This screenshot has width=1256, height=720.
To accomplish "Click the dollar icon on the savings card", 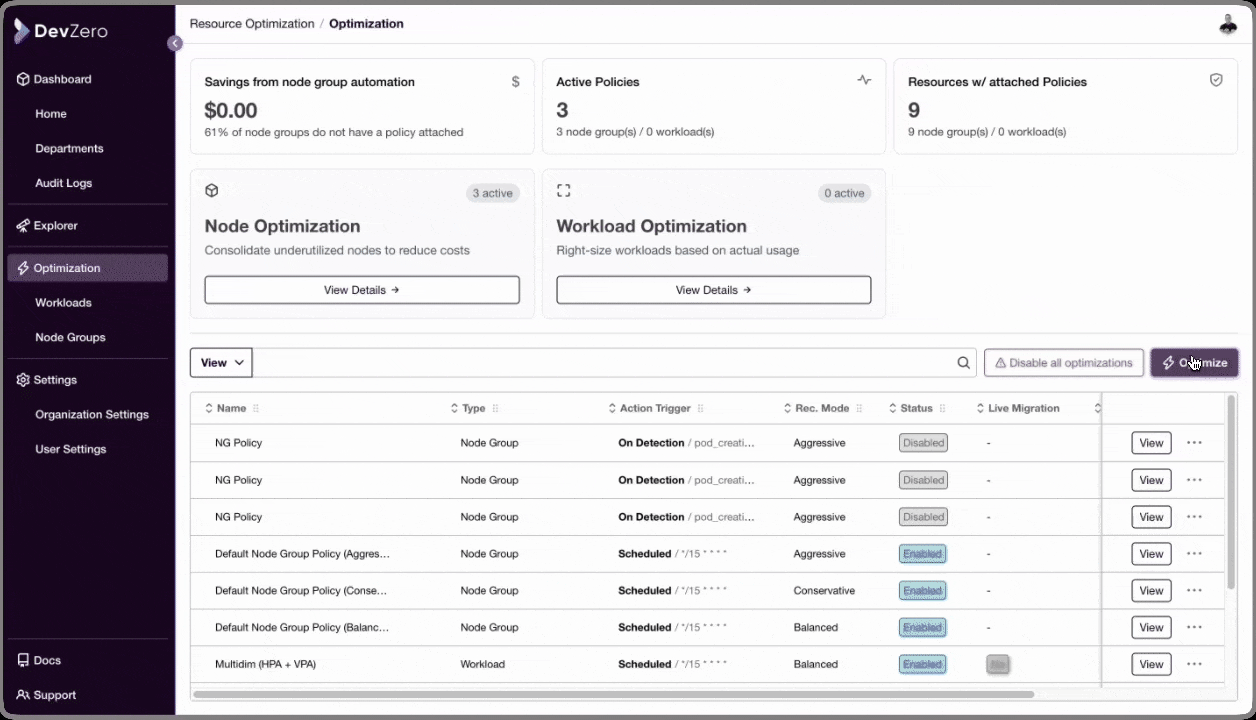I will click(515, 81).
